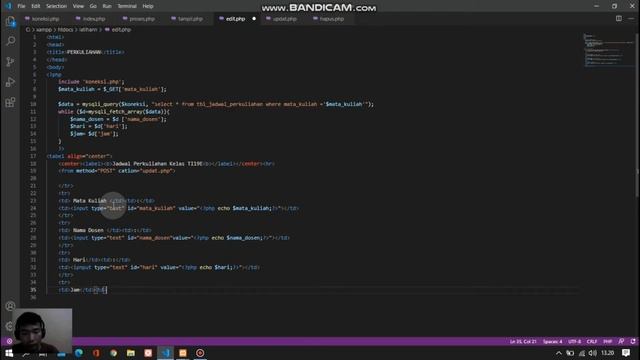Screen dimensions: 640x360
Task: Open the Terminal menu
Action: (x=127, y=6)
